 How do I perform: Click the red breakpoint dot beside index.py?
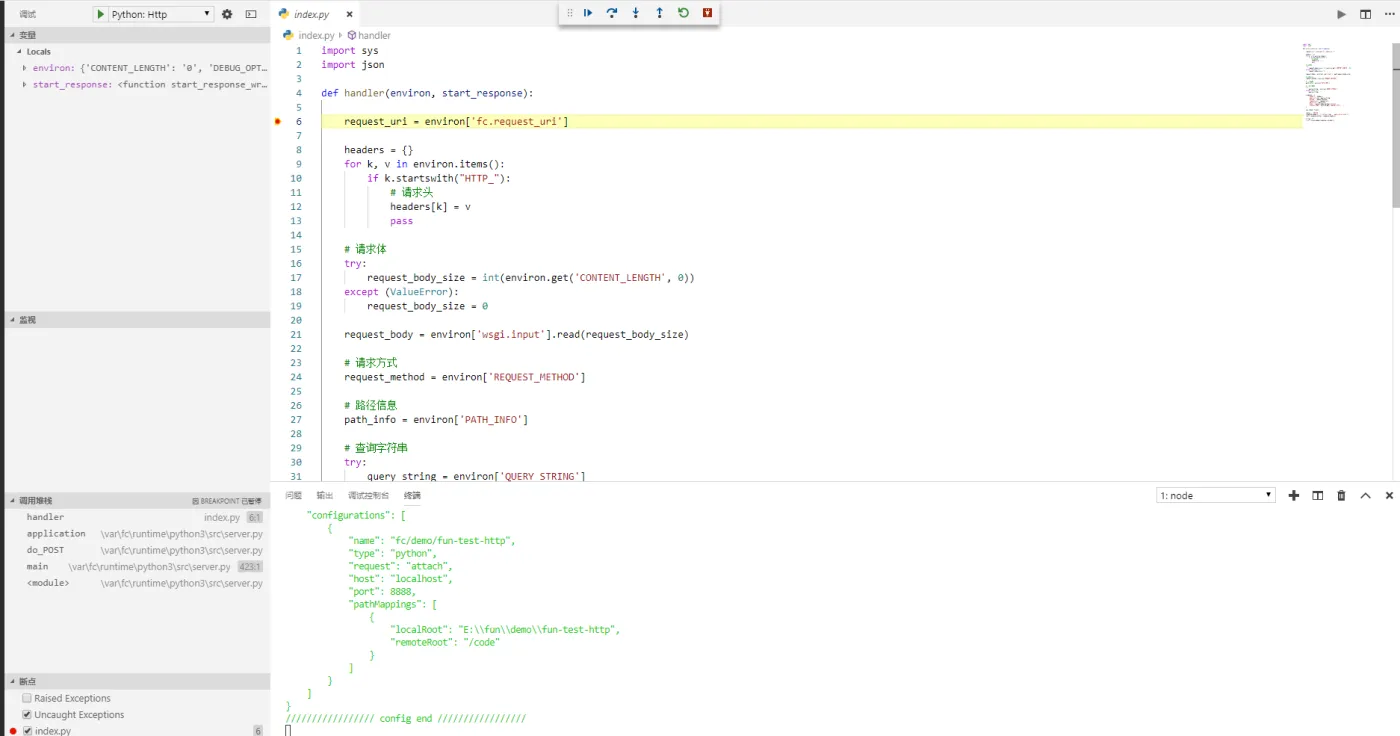point(13,731)
